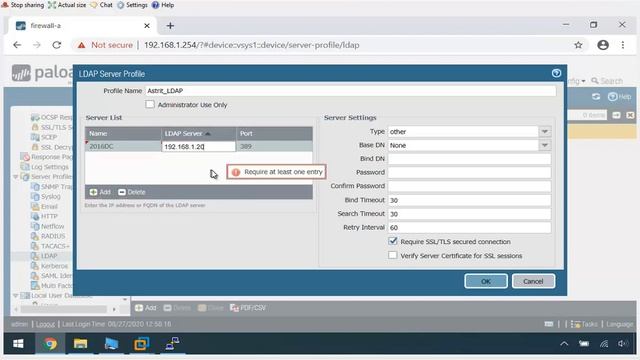Open the Base DN dropdown arrow
Screen dimensions: 640x360
(544, 145)
